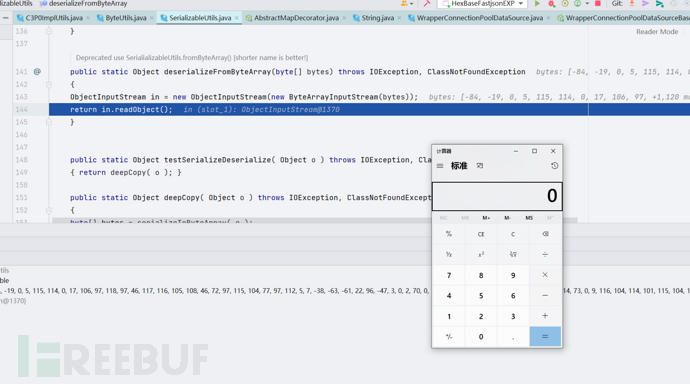Click the green Git push icon
Viewport: 690px width, 384px height.
click(659, 4)
